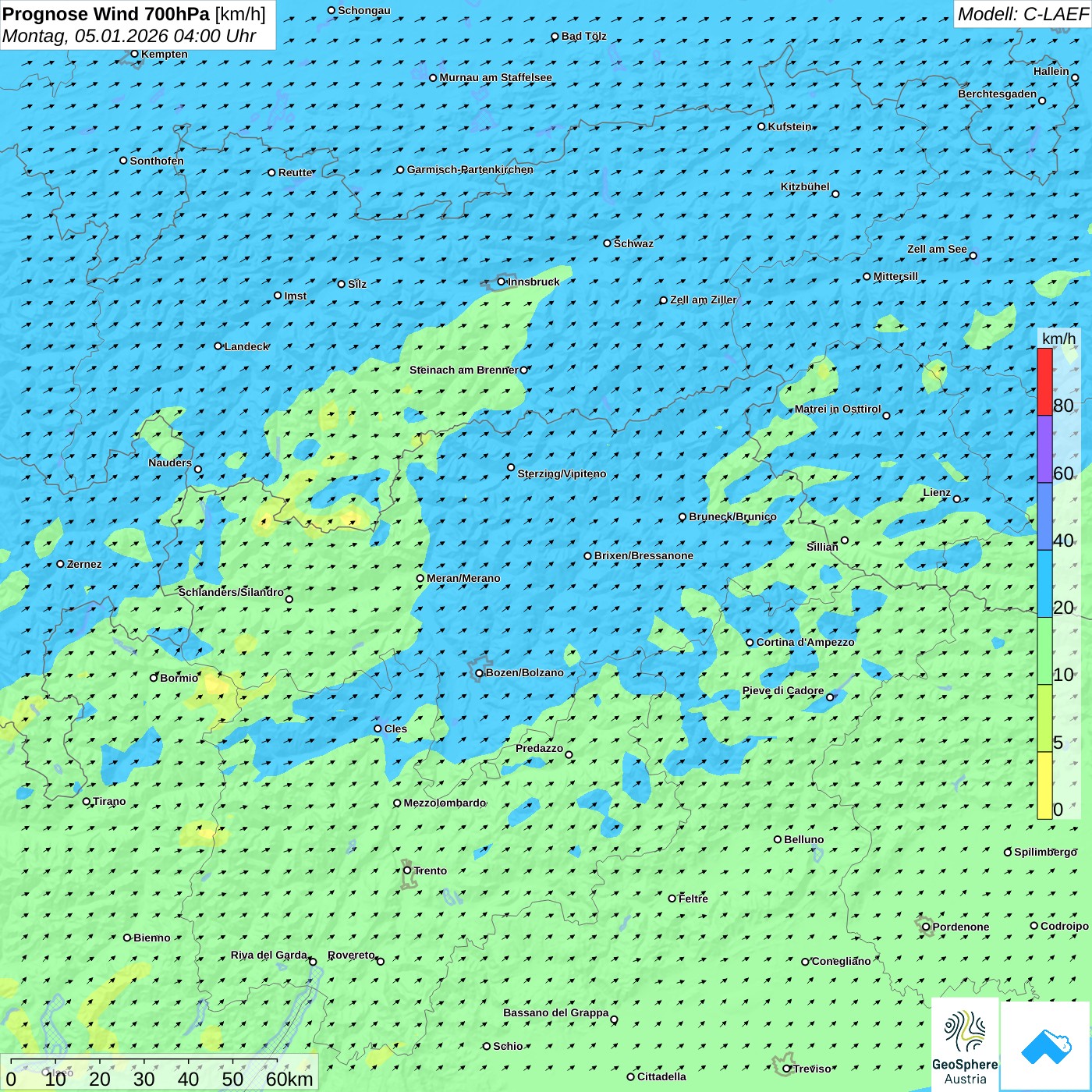Viewport: 1092px width, 1092px height.
Task: Click the Tirano location marker
Action: [87, 801]
